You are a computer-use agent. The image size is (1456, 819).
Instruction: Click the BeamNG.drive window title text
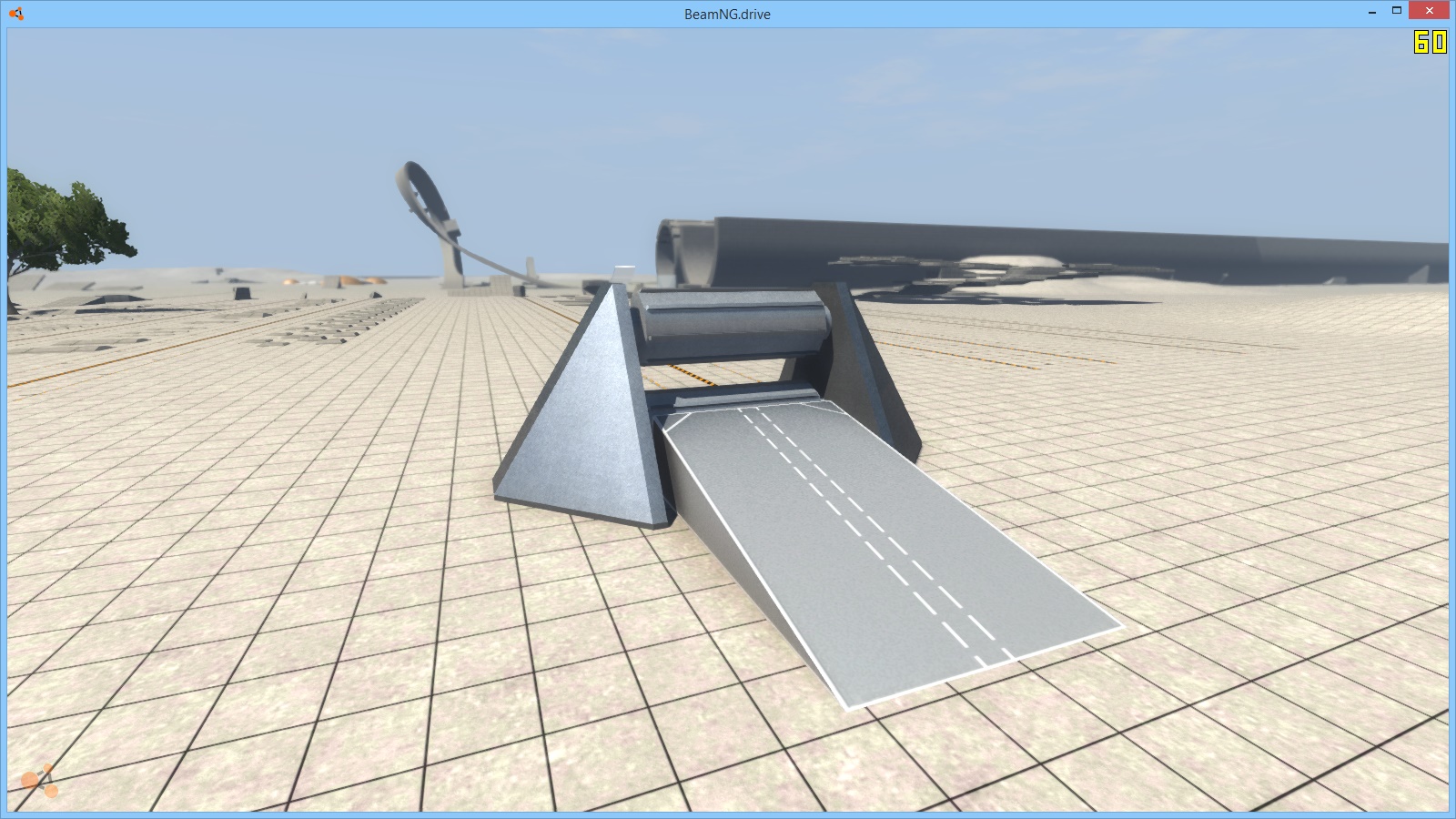pyautogui.click(x=727, y=14)
